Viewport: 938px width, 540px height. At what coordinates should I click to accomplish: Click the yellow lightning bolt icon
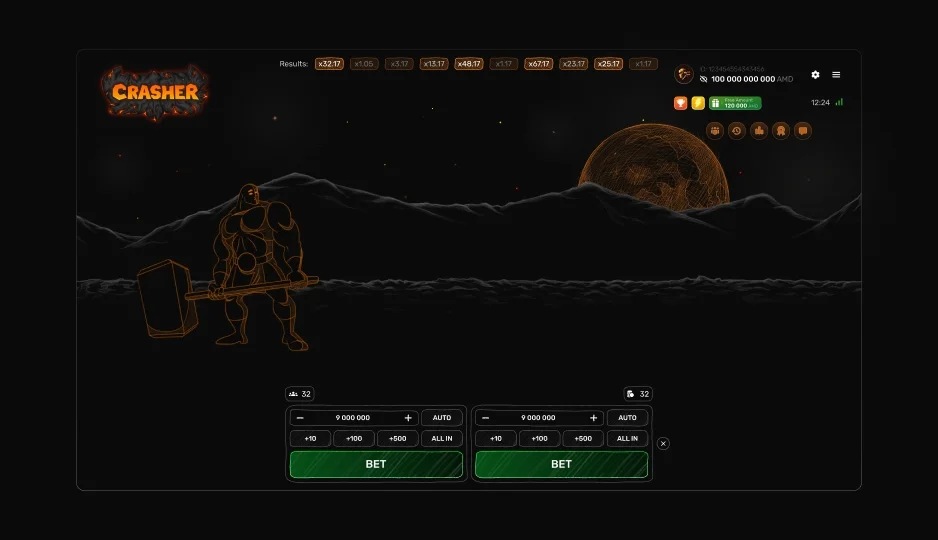[x=698, y=103]
